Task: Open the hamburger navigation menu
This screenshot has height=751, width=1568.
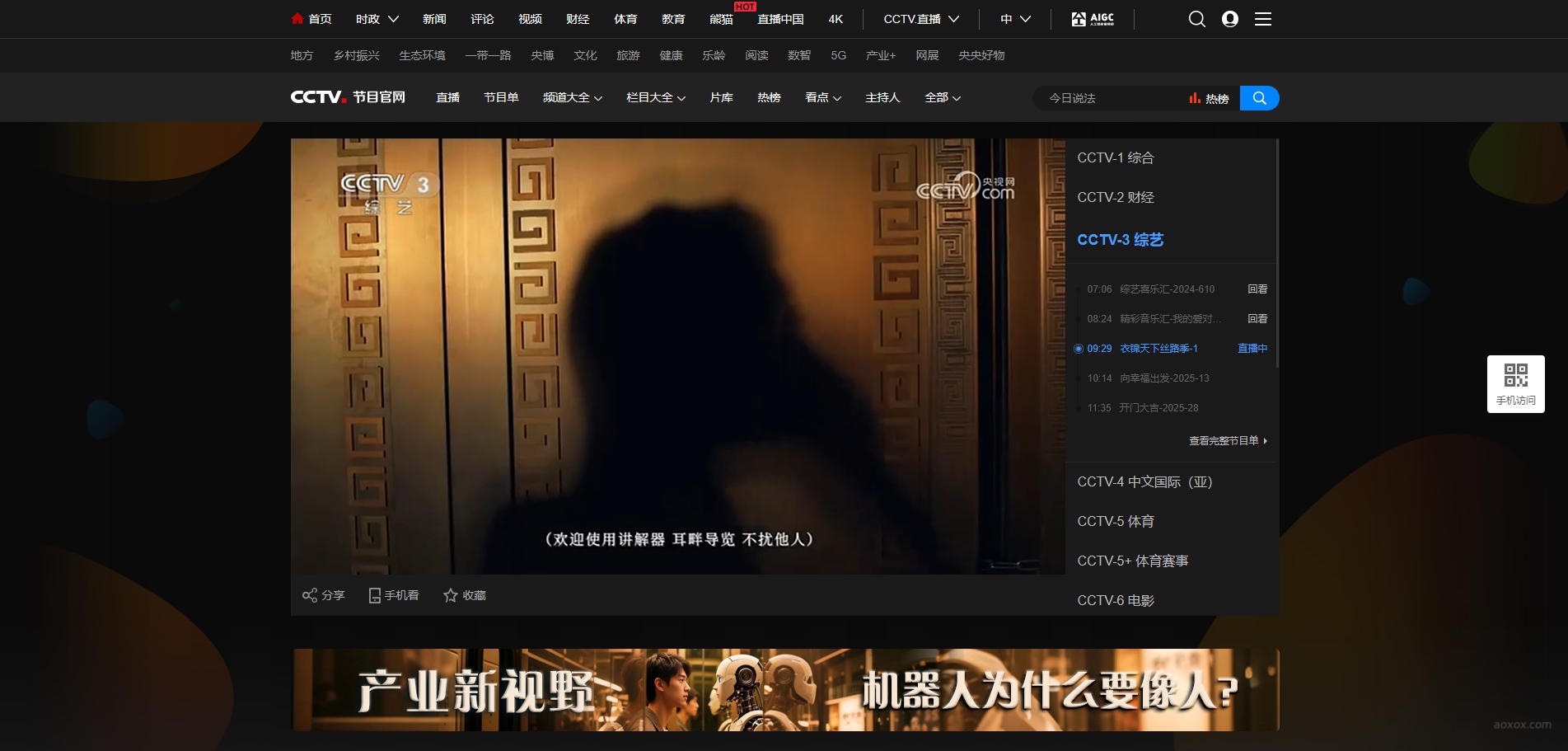Action: tap(1262, 18)
